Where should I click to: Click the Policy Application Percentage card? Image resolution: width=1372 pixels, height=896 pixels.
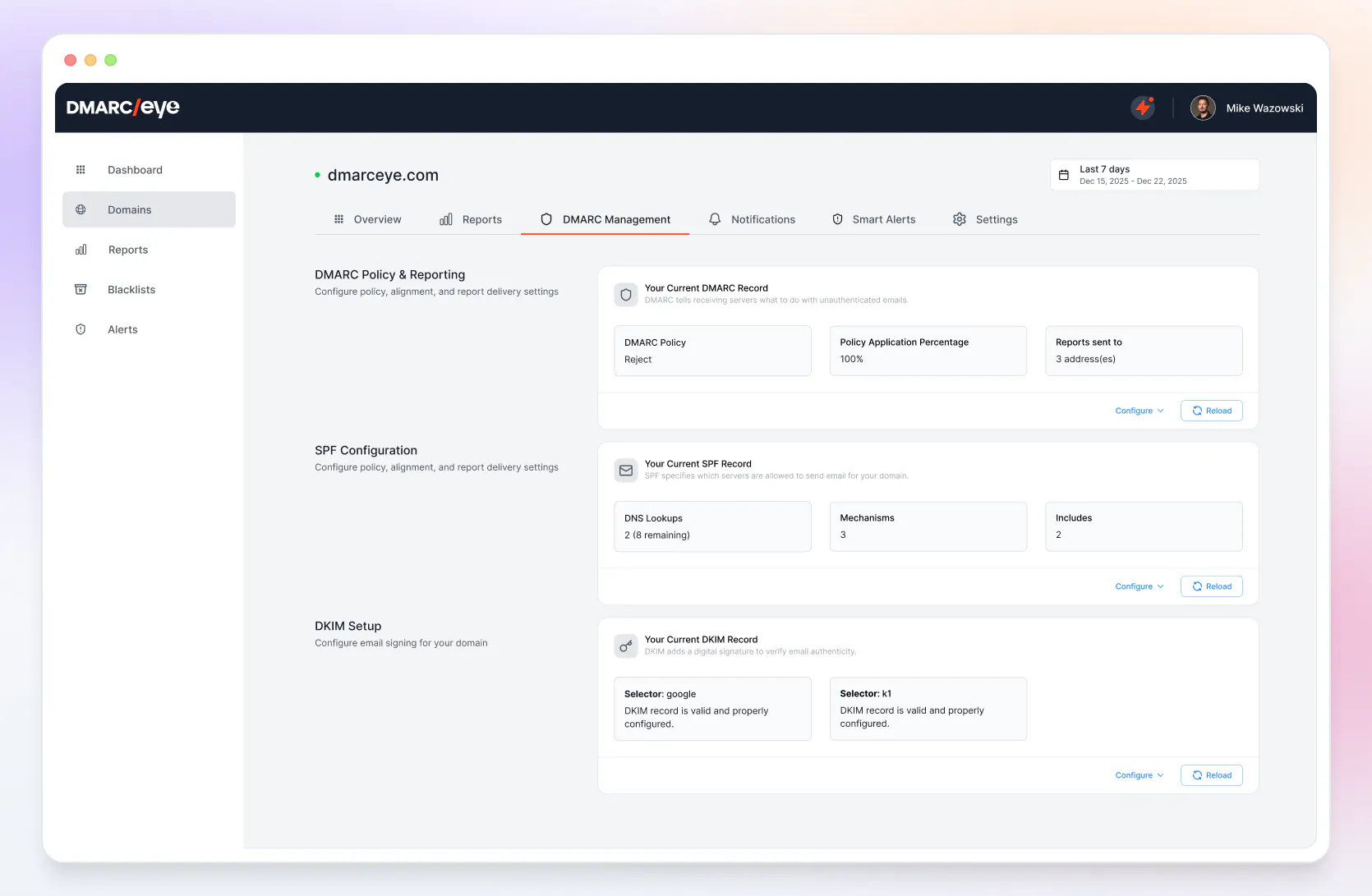click(928, 351)
